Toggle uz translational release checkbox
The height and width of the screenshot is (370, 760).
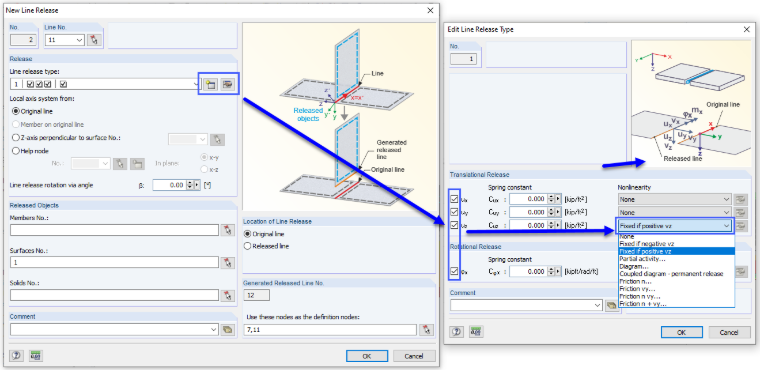[454, 225]
